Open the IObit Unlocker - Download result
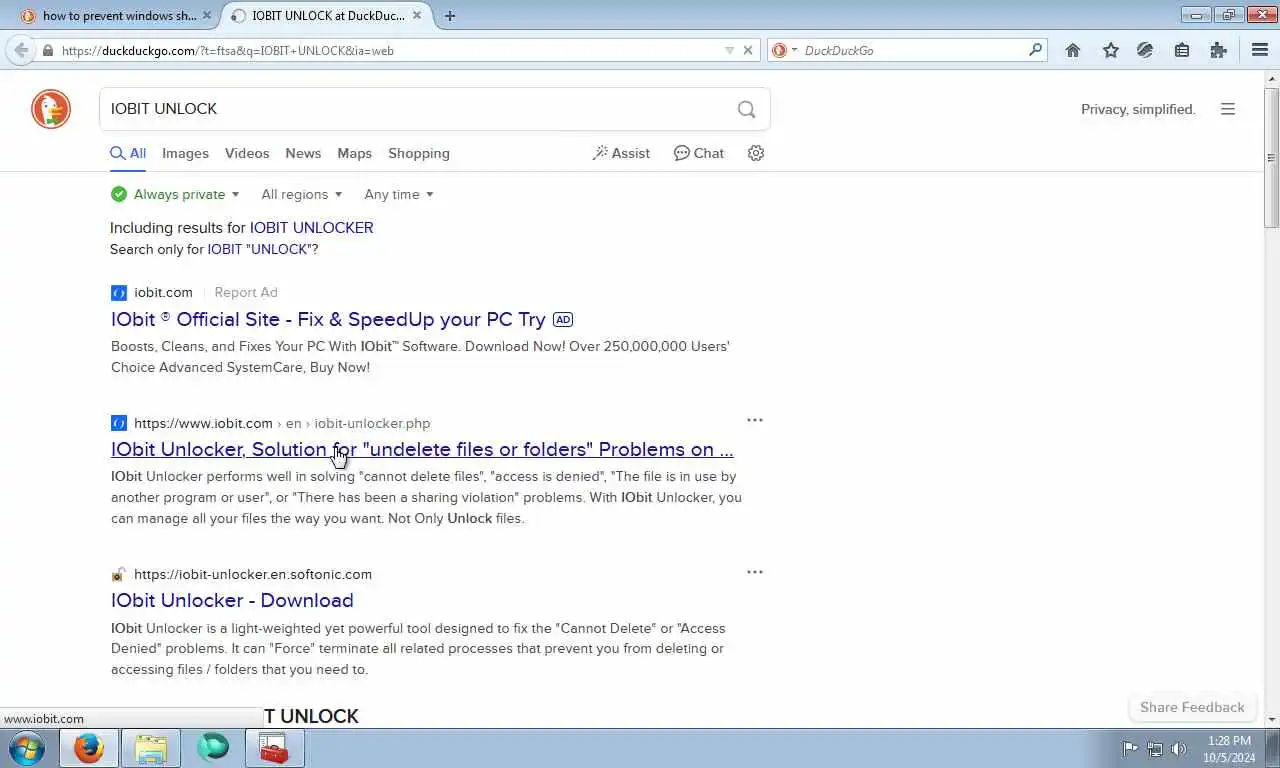 coord(232,600)
